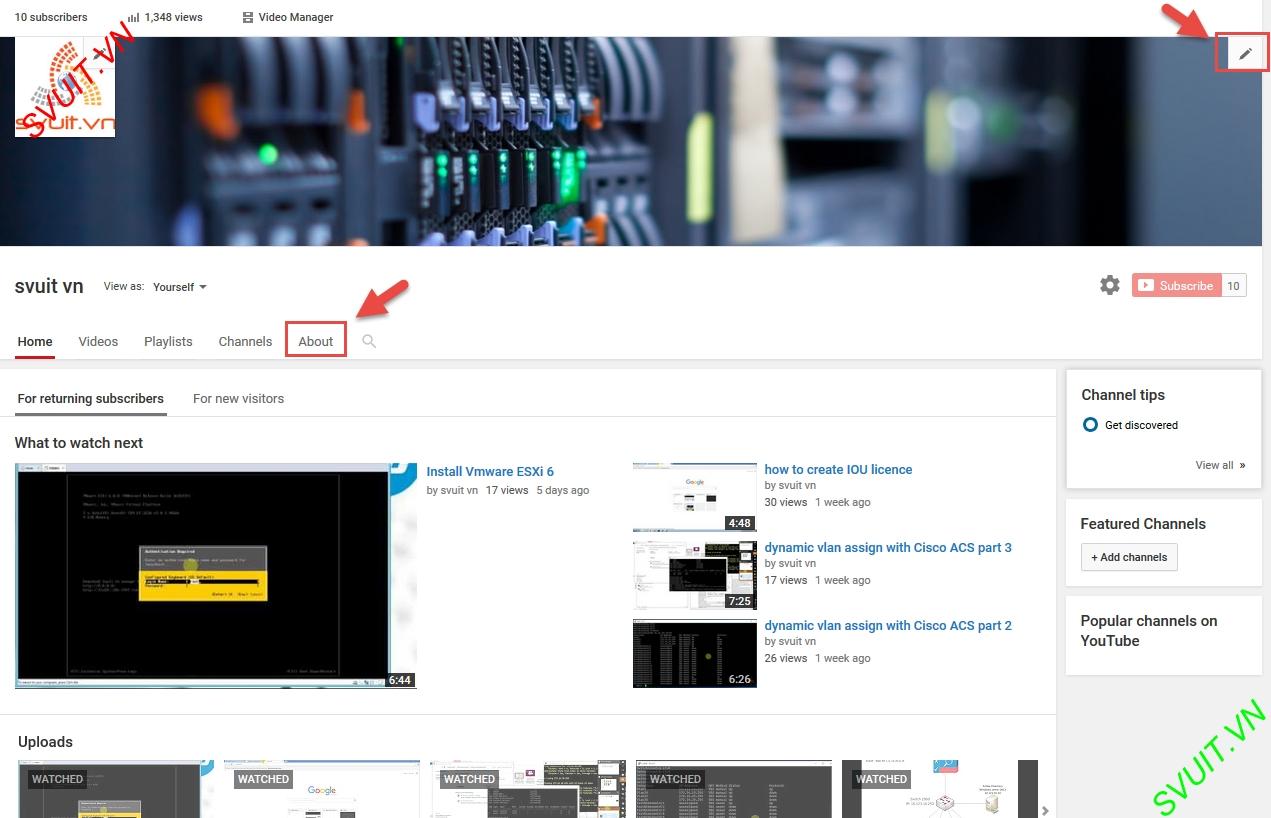Click the Featured Channels heading
Viewport: 1271px width, 818px height.
click(1143, 523)
